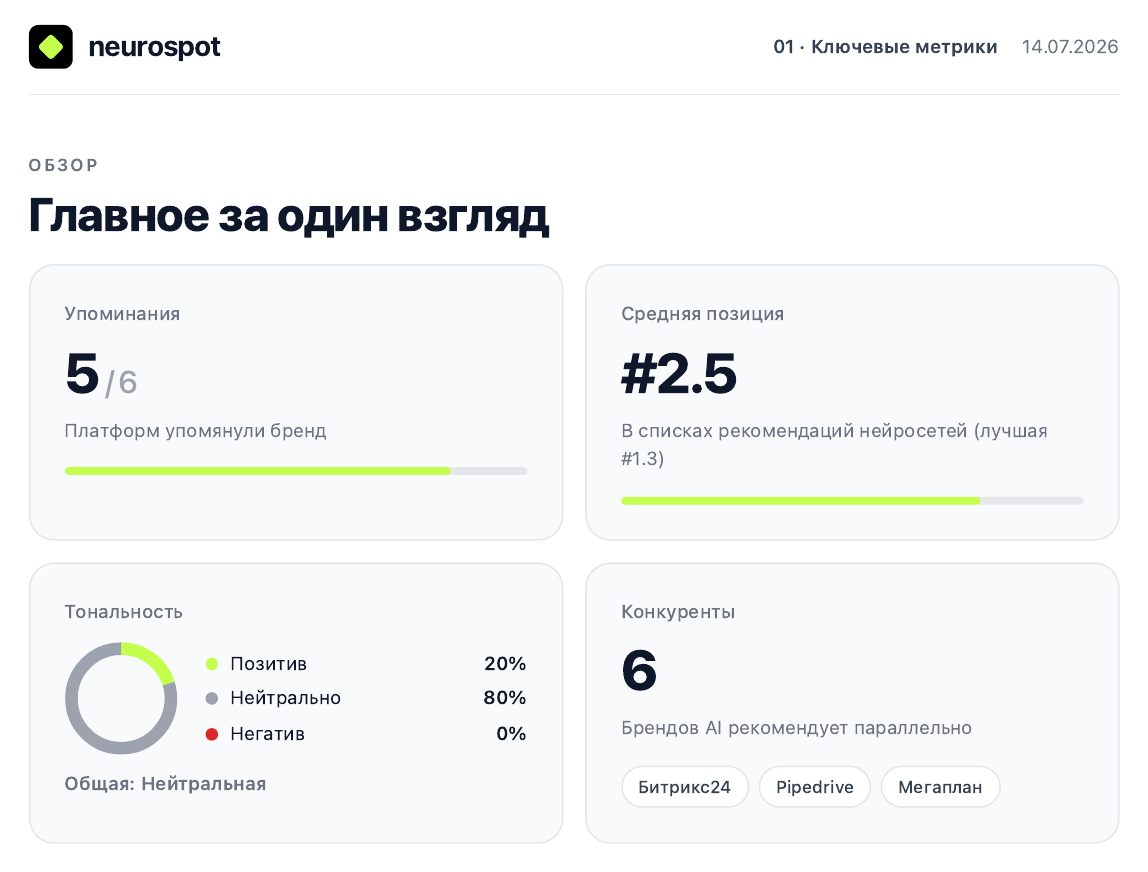Click the tonality donut chart
Image resolution: width=1148 pixels, height=872 pixels.
[x=121, y=698]
